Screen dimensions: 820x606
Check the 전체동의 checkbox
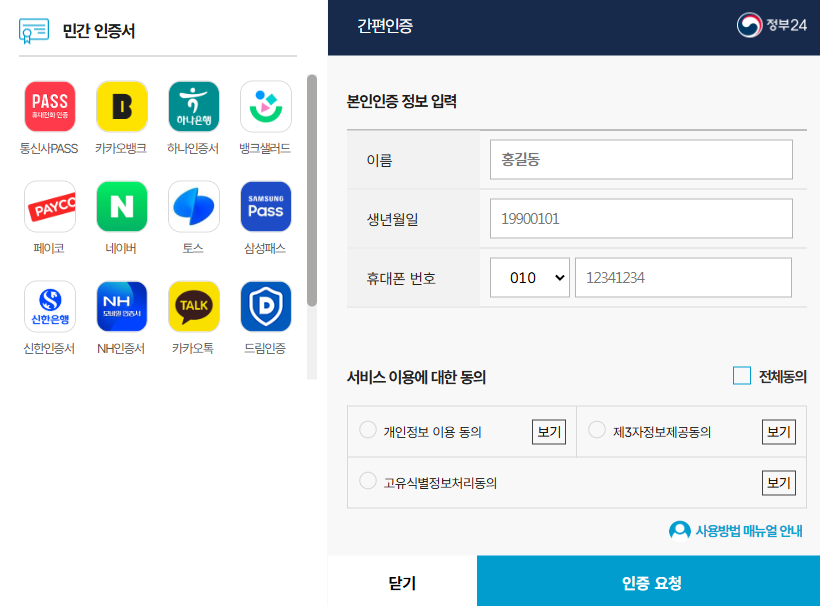[x=742, y=375]
